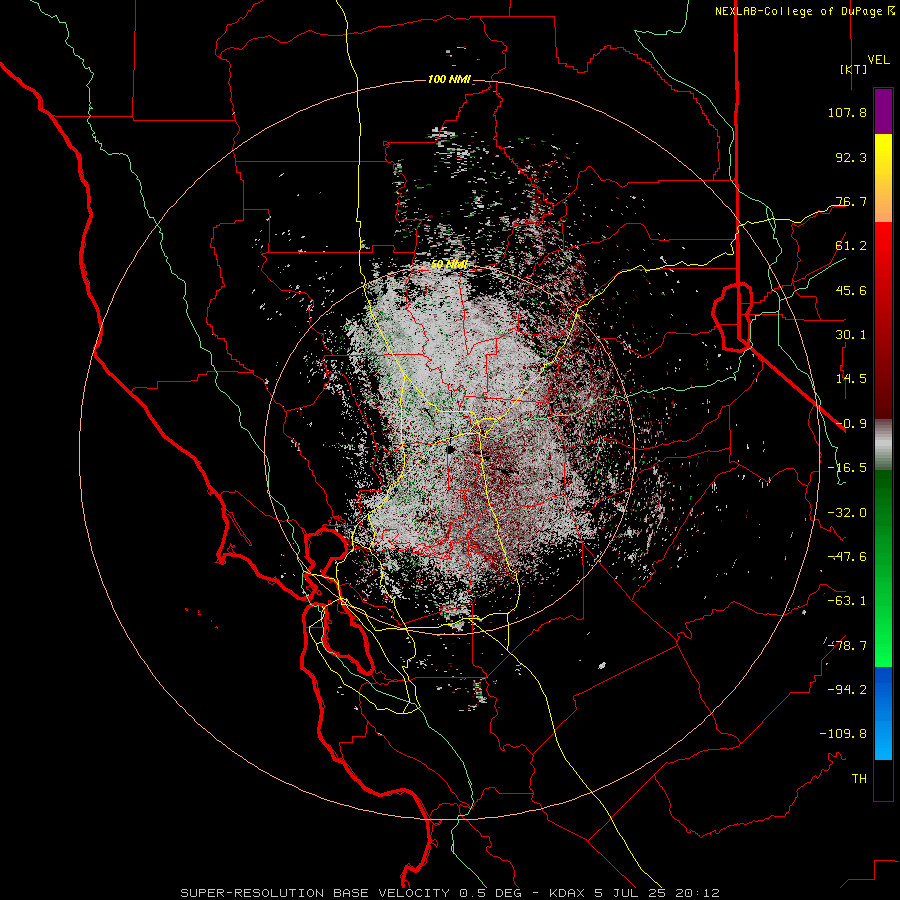Click the 45.6 velocity scale value

(851, 290)
